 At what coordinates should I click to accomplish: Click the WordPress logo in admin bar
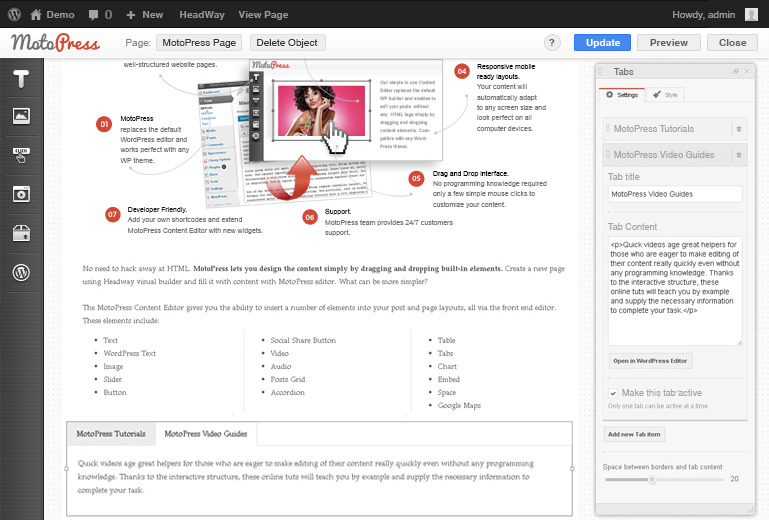14,14
